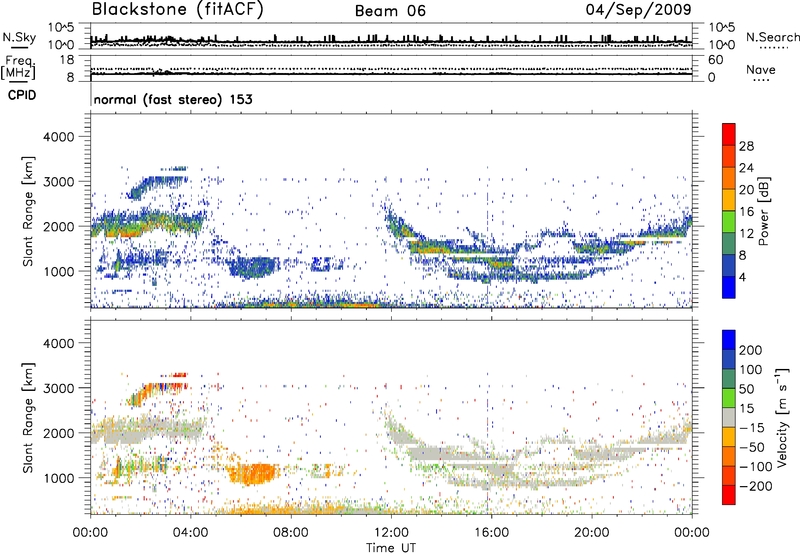Click the 50 label on Velocity color bar
The image size is (800, 554).
(746, 389)
